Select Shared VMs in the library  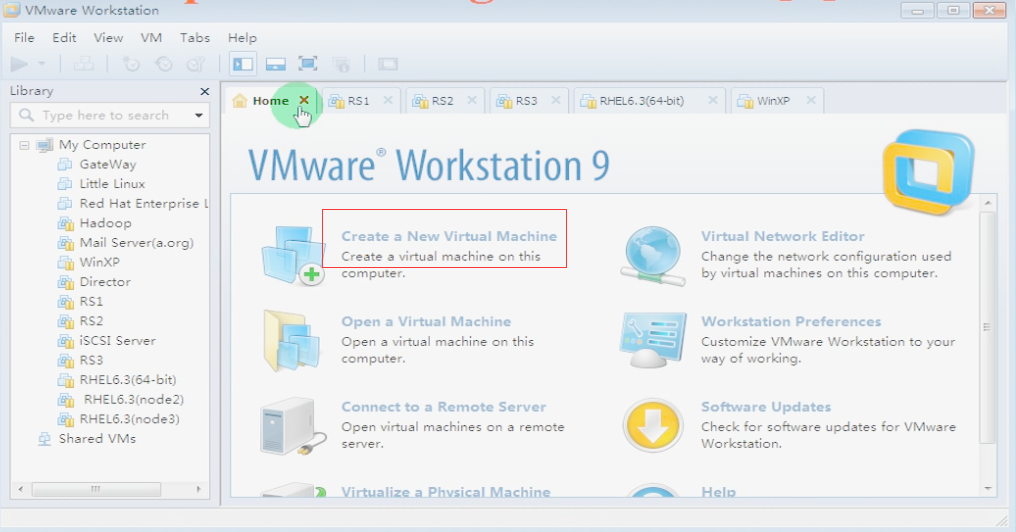pyautogui.click(x=97, y=439)
